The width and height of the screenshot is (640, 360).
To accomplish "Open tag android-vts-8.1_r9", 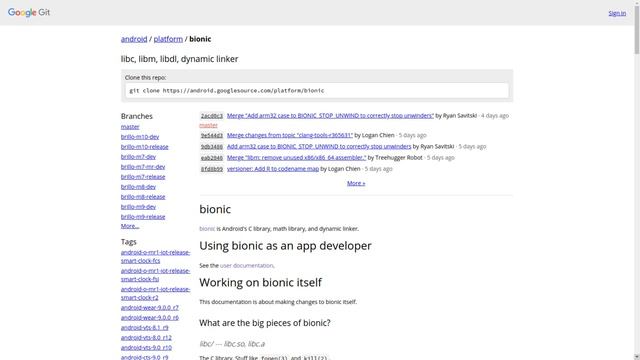I will 144,328.
